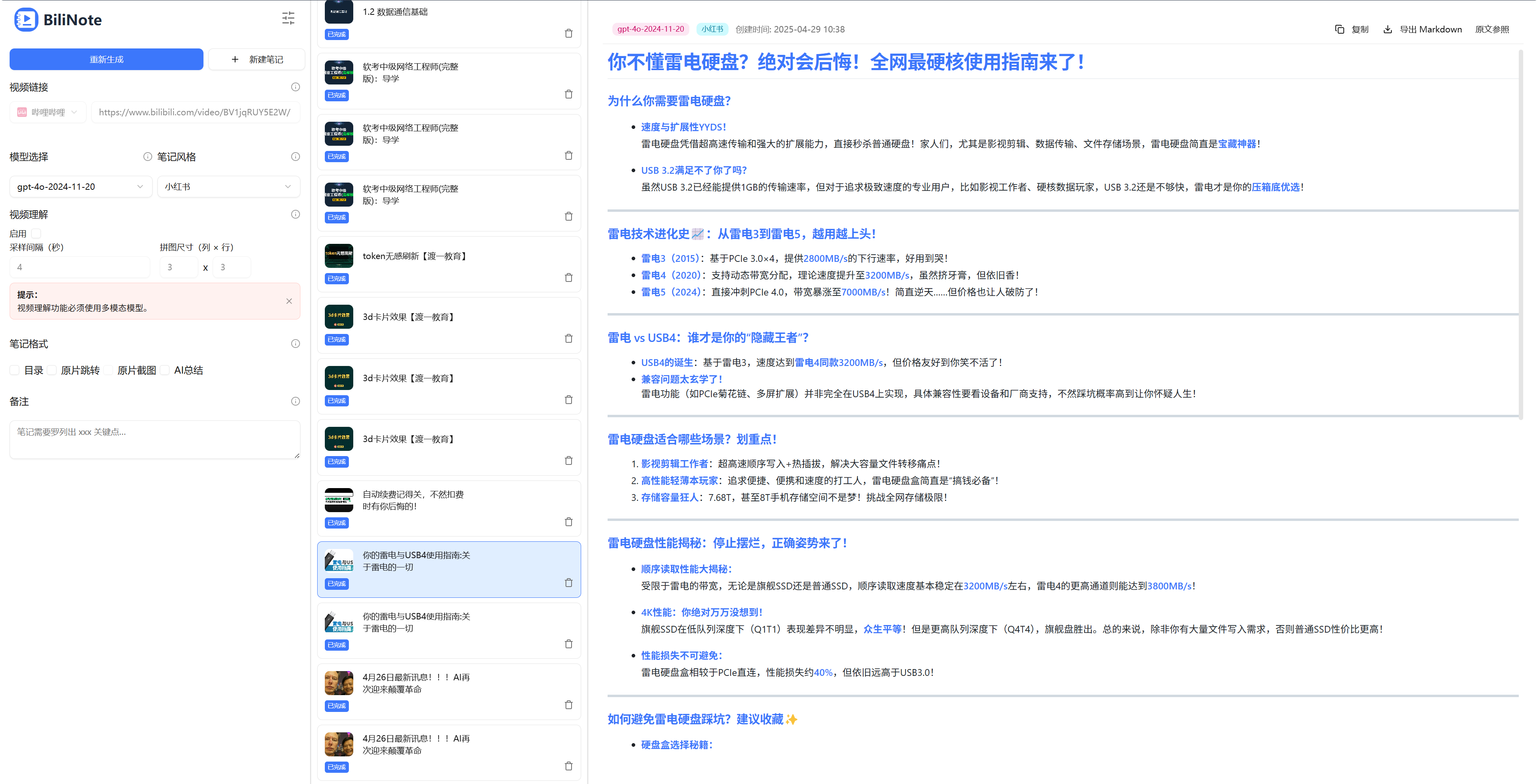This screenshot has height=784, width=1538.
Task: Open the settings sliders icon at sidebar top
Action: [288, 18]
